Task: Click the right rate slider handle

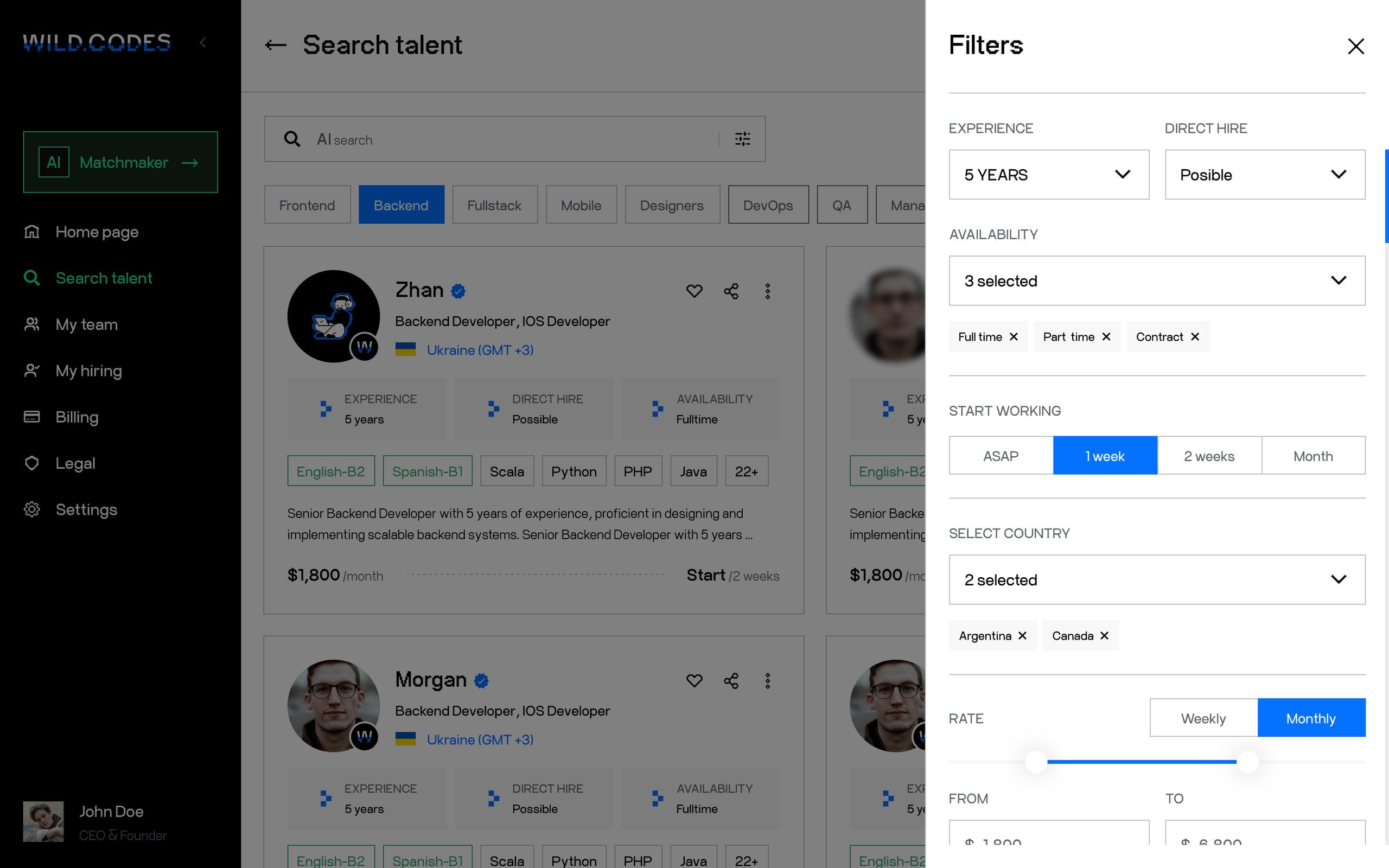Action: pos(1247,762)
